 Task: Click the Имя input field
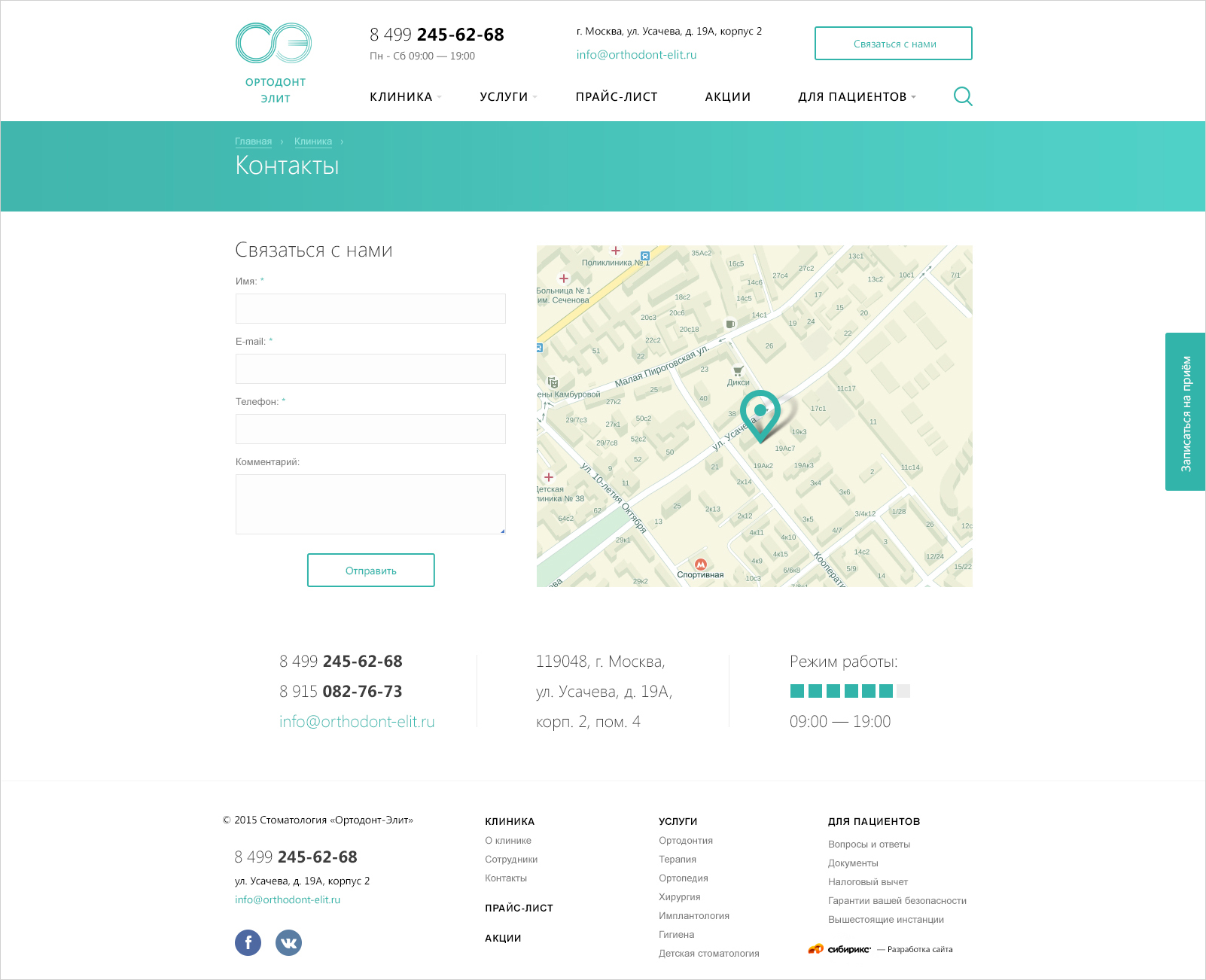[x=370, y=309]
